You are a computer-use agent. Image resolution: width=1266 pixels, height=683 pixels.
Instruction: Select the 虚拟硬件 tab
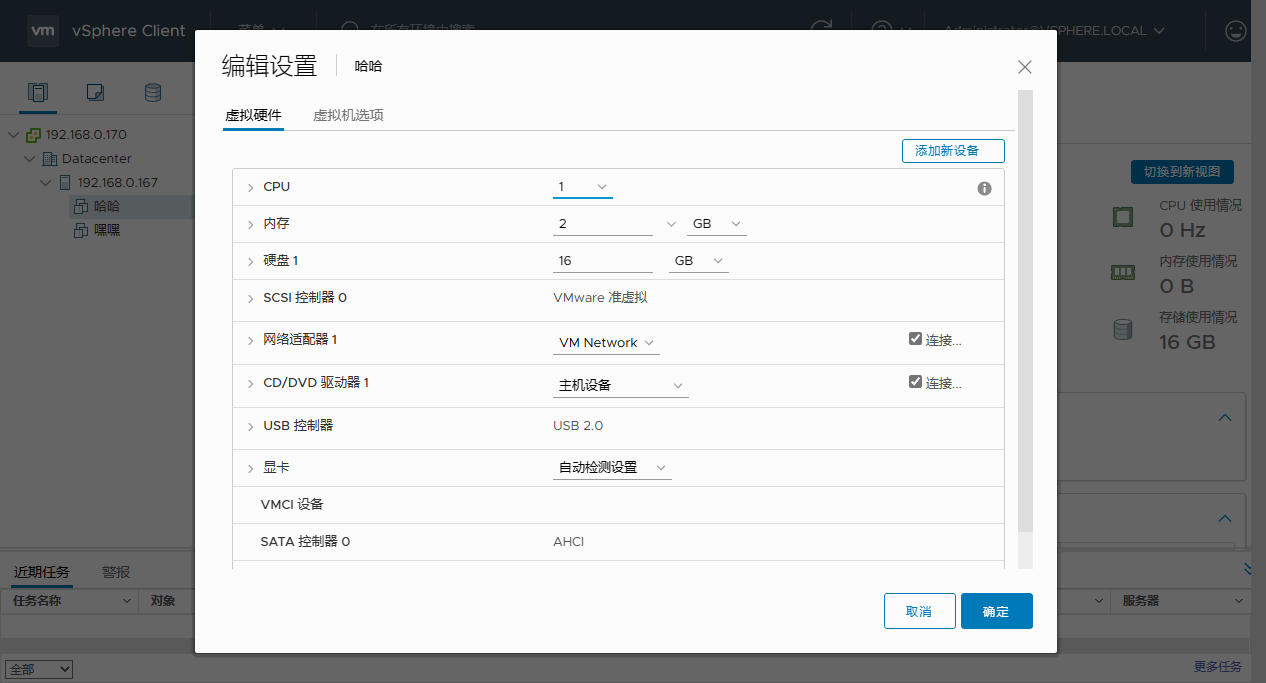pyautogui.click(x=253, y=115)
